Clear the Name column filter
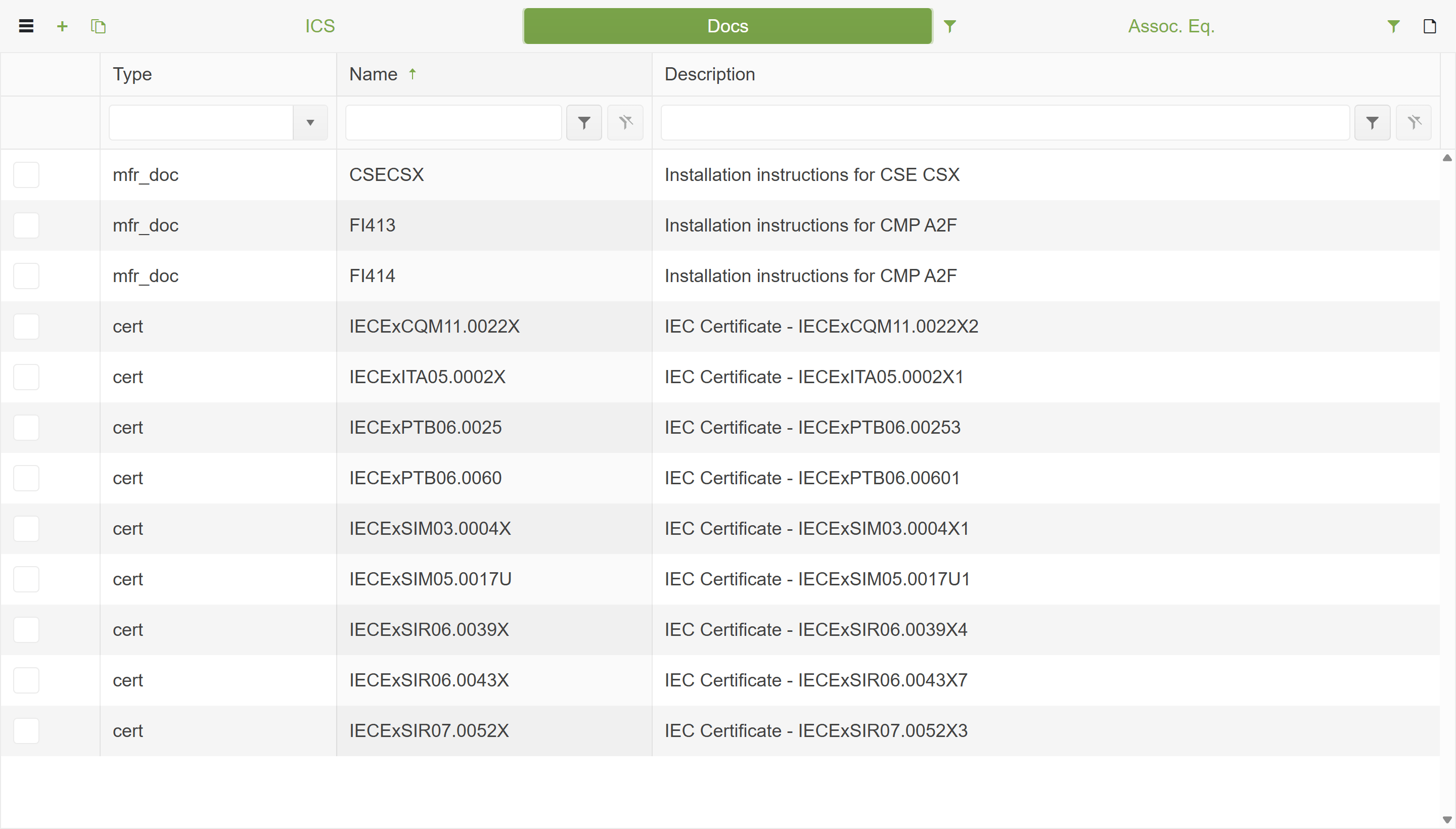Screen dimensions: 1456x829 coord(625,122)
